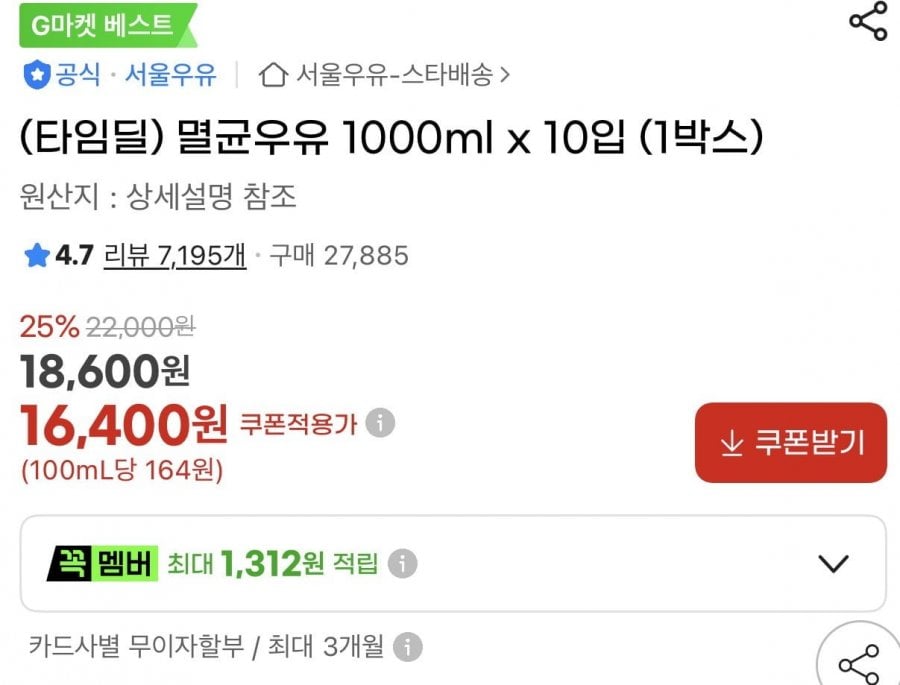Click the blue star rating icon
The width and height of the screenshot is (900, 685).
click(x=35, y=256)
